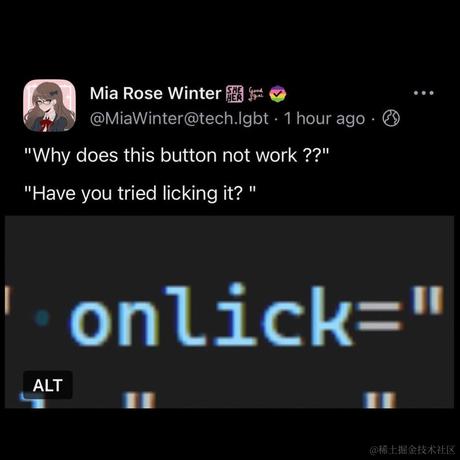The height and width of the screenshot is (460, 460).
Task: Show the ALT text description badge
Action: [48, 385]
